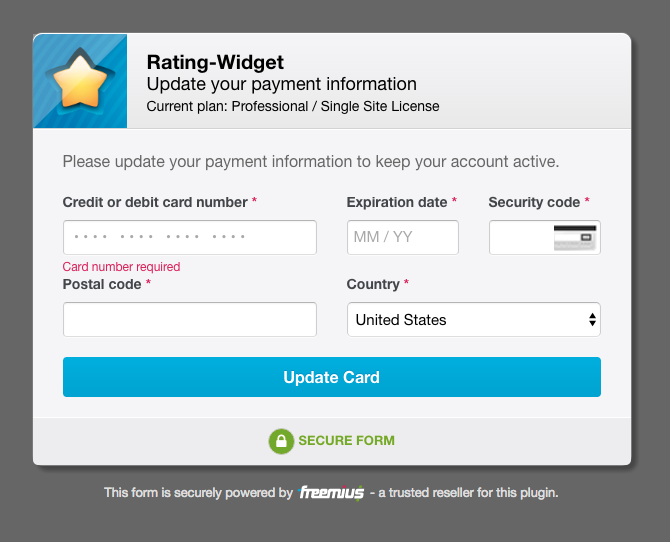The width and height of the screenshot is (670, 542).
Task: Select the Postal code text box
Action: pyautogui.click(x=189, y=320)
